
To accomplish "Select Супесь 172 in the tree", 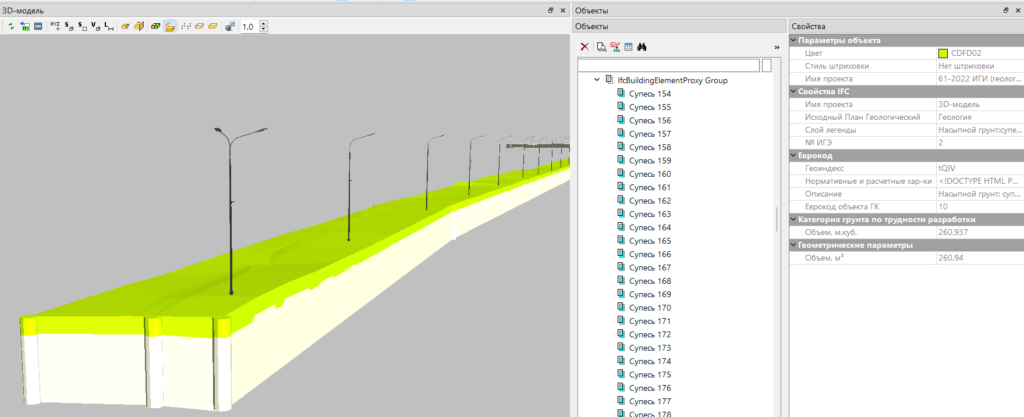I will point(650,335).
